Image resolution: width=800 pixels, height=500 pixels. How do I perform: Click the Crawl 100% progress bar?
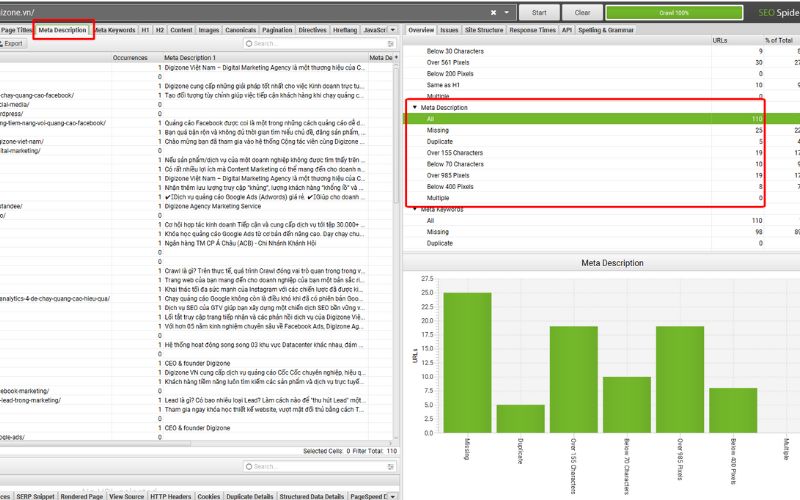(674, 12)
